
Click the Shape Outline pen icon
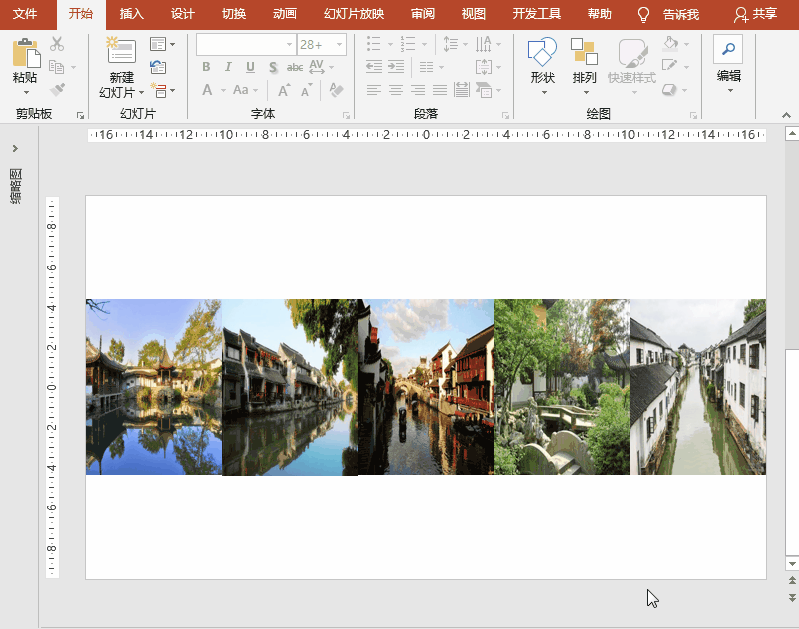pyautogui.click(x=670, y=66)
